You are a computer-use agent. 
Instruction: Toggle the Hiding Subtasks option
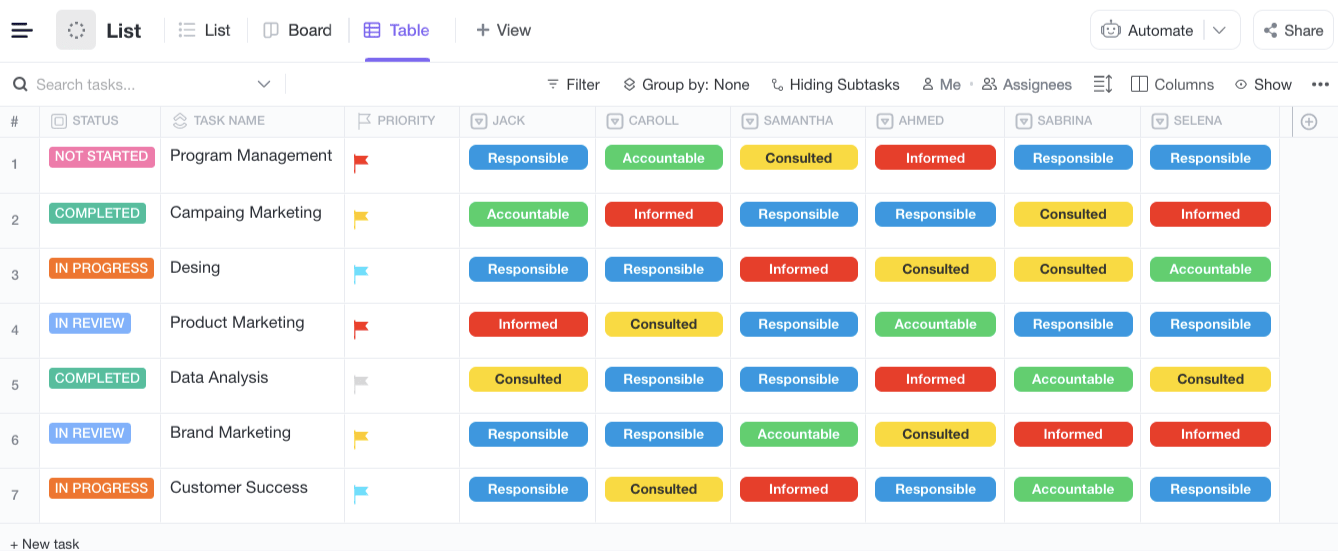click(x=835, y=85)
